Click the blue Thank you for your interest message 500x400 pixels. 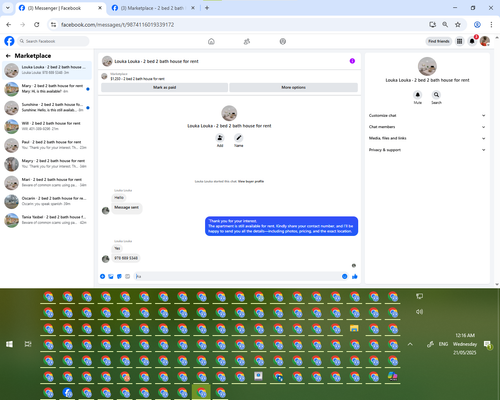tap(281, 226)
